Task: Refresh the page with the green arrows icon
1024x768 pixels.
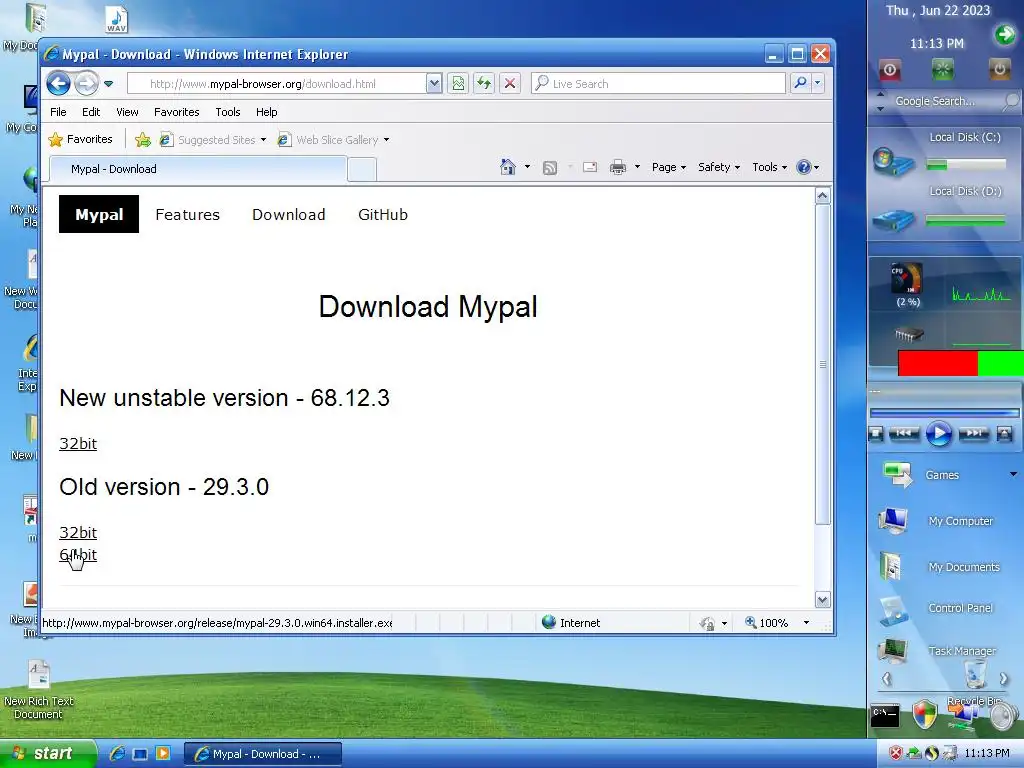Action: click(x=483, y=84)
